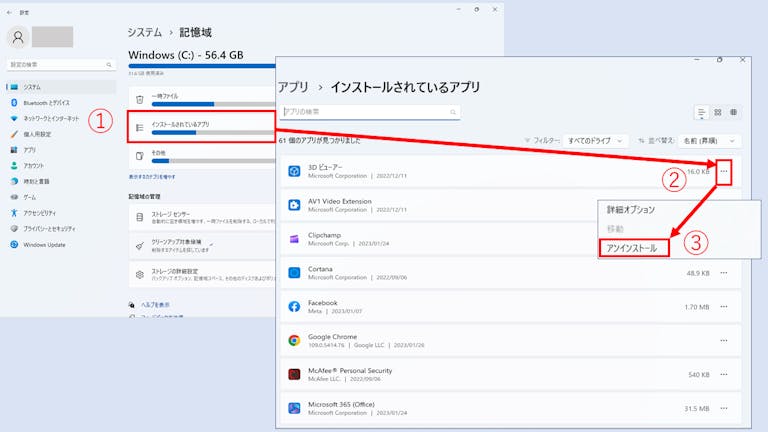
Task: Open システム in the Settings sidebar
Action: pos(61,87)
